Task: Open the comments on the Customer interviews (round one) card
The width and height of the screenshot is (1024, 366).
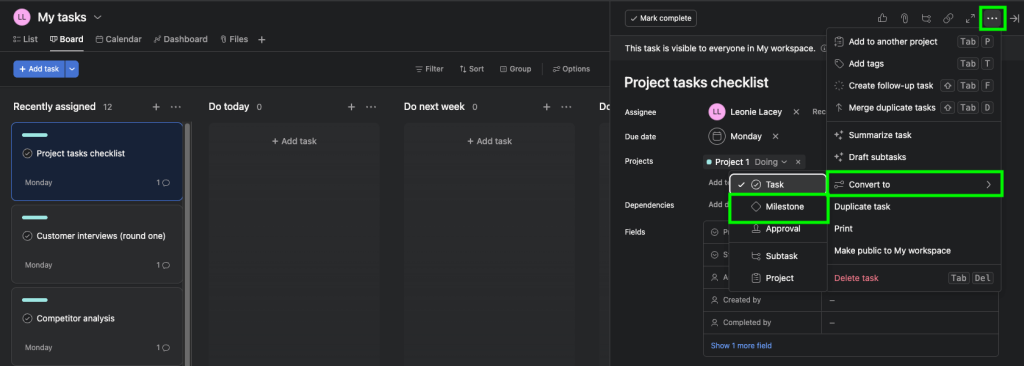Action: (x=163, y=265)
